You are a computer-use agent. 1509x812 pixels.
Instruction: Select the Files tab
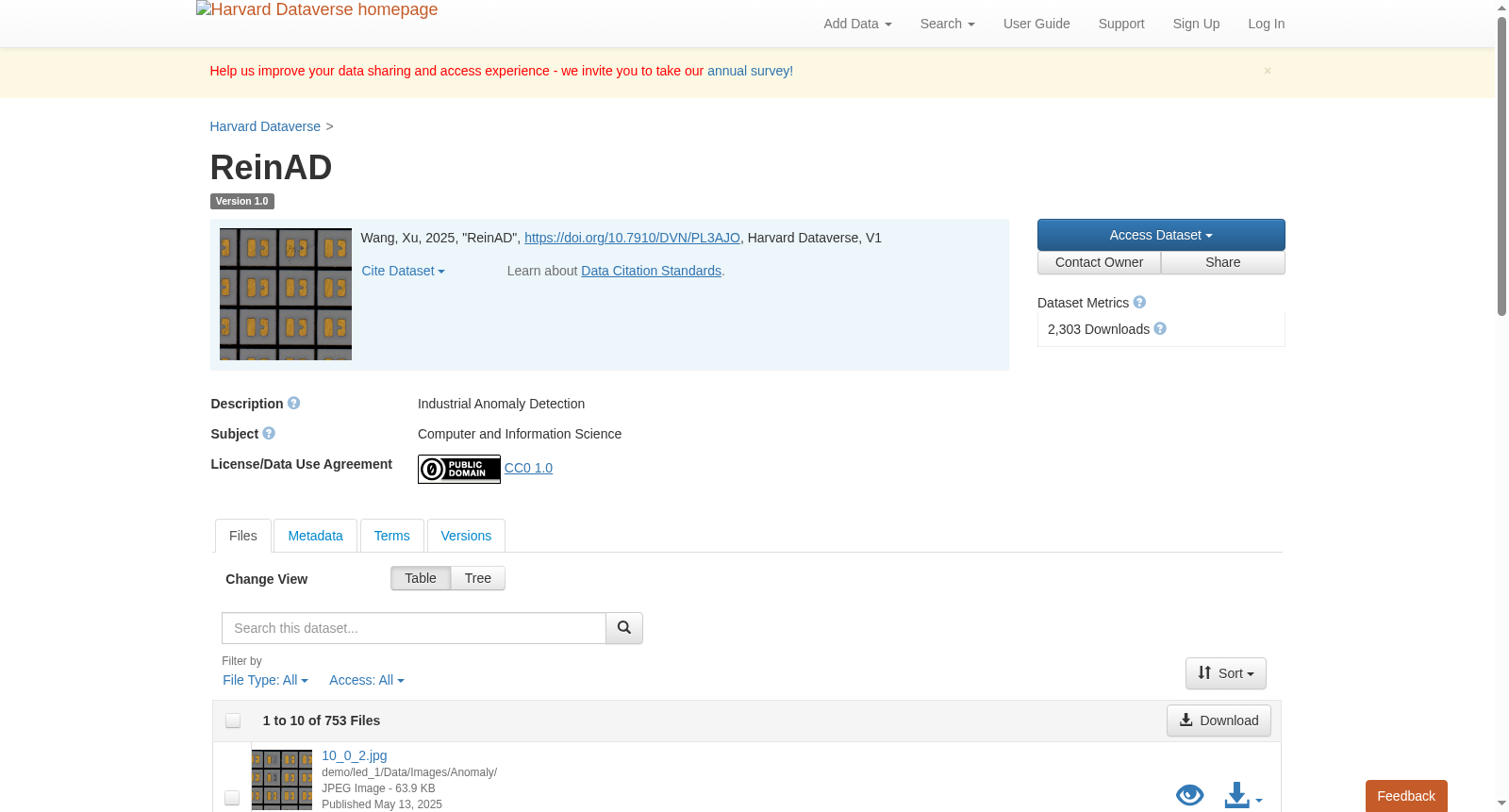pyautogui.click(x=243, y=536)
